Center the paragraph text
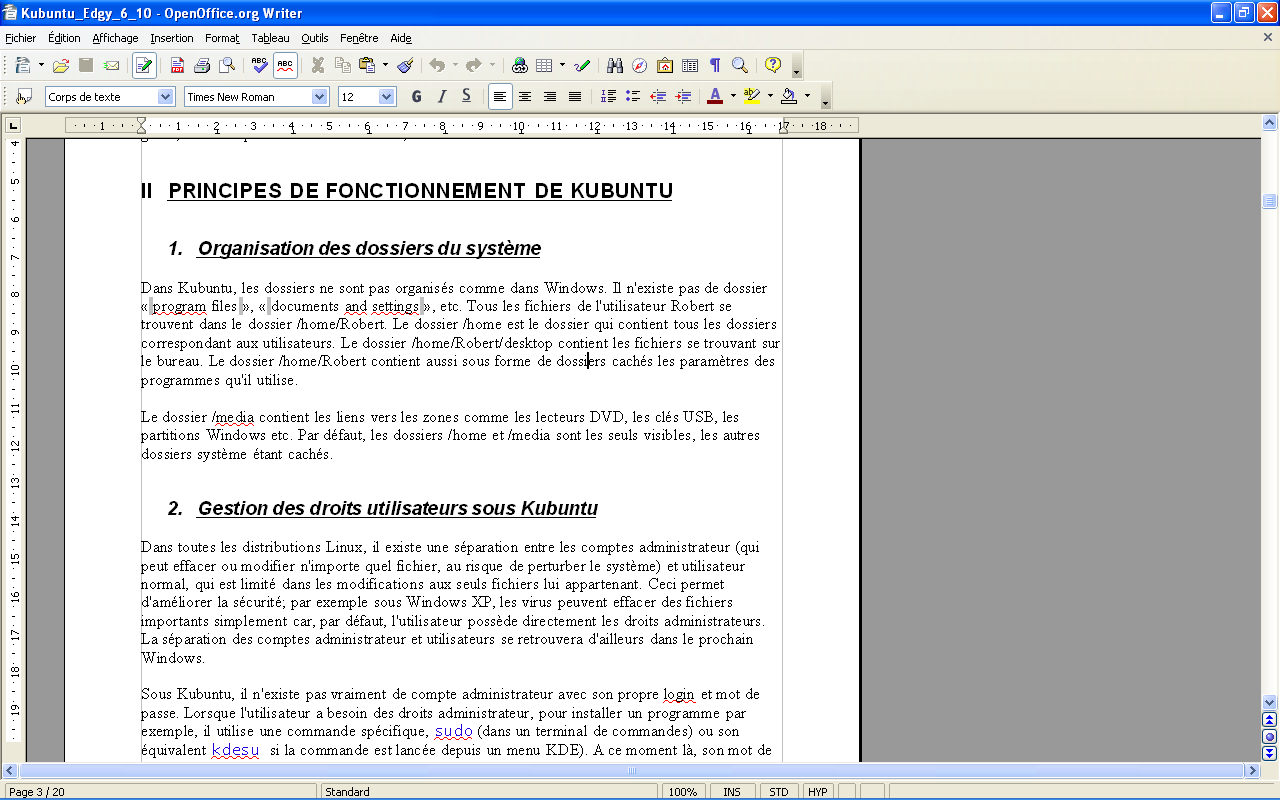Image resolution: width=1280 pixels, height=800 pixels. coord(525,96)
